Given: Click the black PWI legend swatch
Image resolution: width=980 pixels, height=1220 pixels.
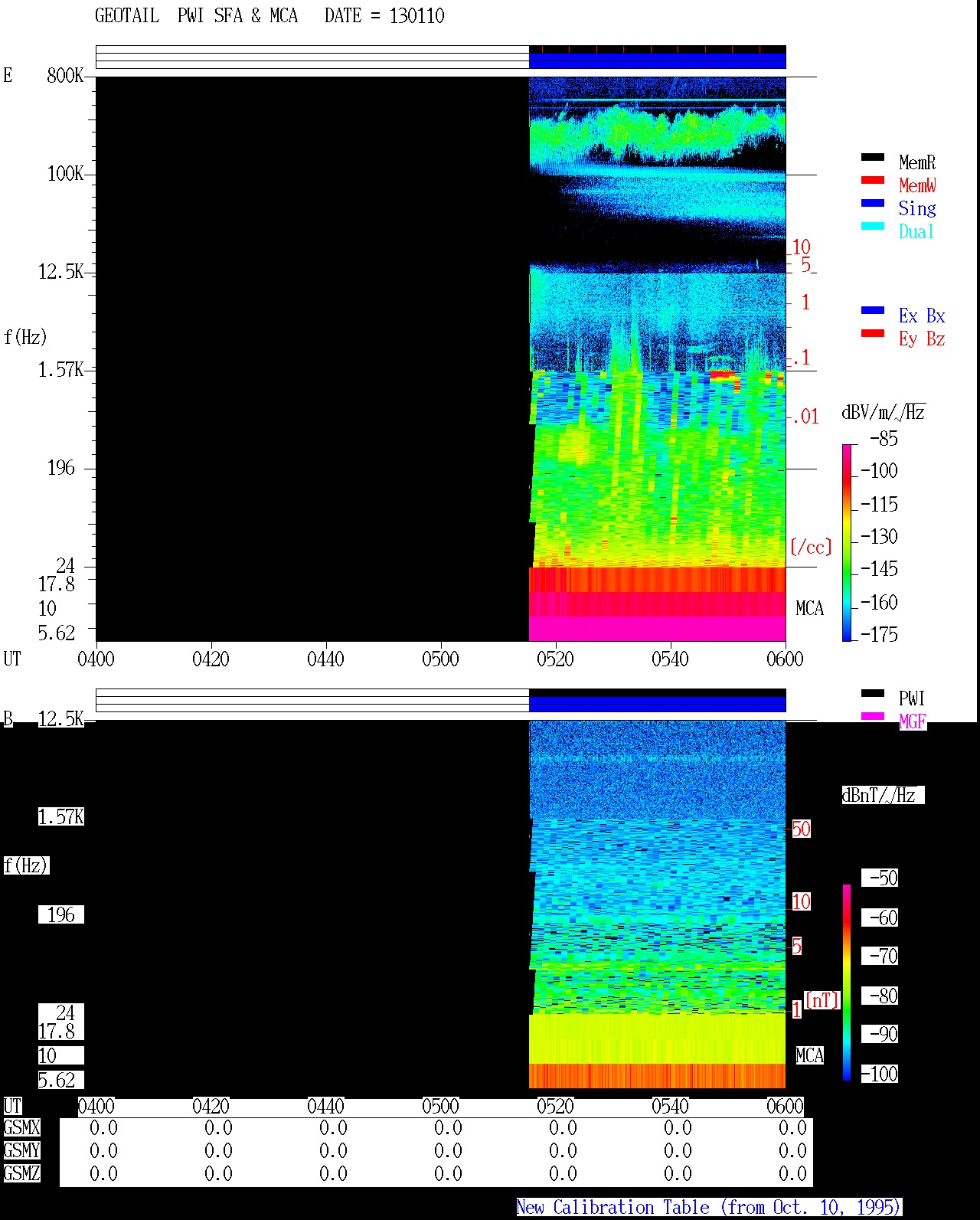Looking at the screenshot, I should pyautogui.click(x=873, y=693).
